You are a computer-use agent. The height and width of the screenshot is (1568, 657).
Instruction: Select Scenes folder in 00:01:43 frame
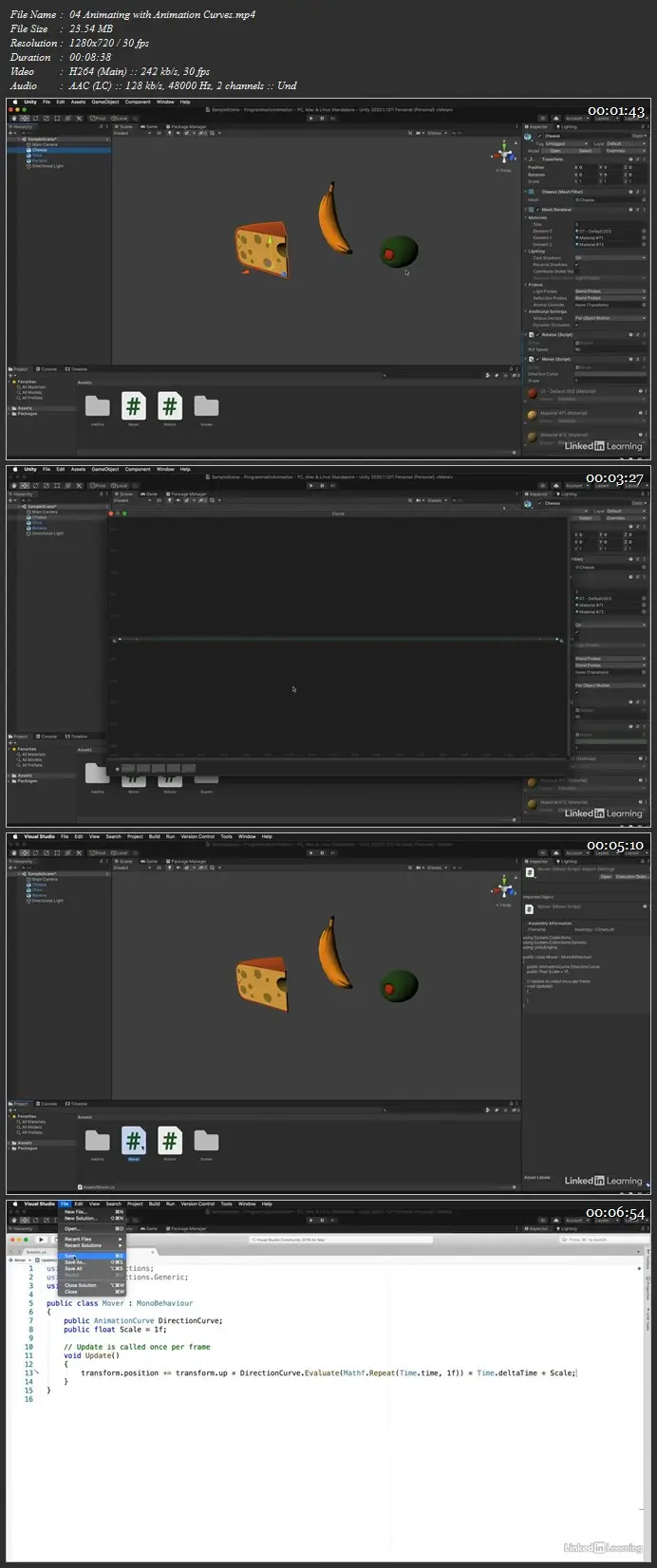[206, 407]
